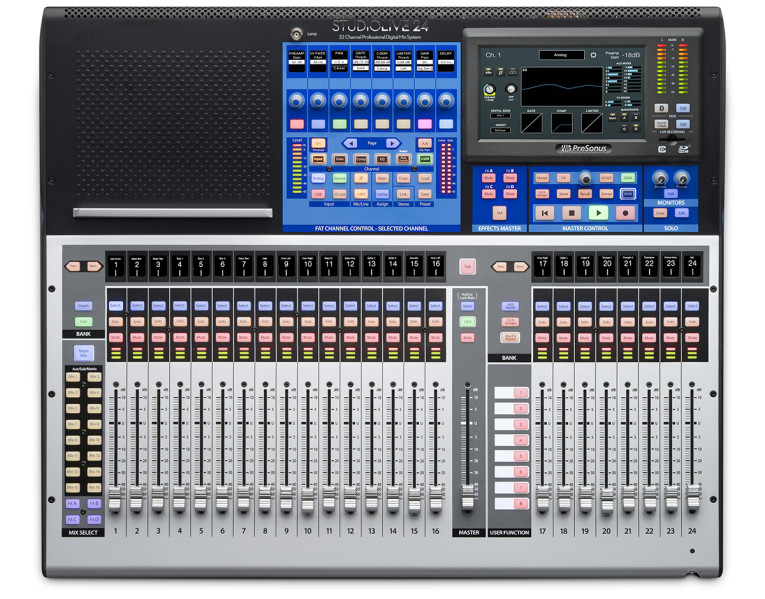The width and height of the screenshot is (765, 599).
Task: Arm recording with the Record circle button
Action: click(x=625, y=213)
